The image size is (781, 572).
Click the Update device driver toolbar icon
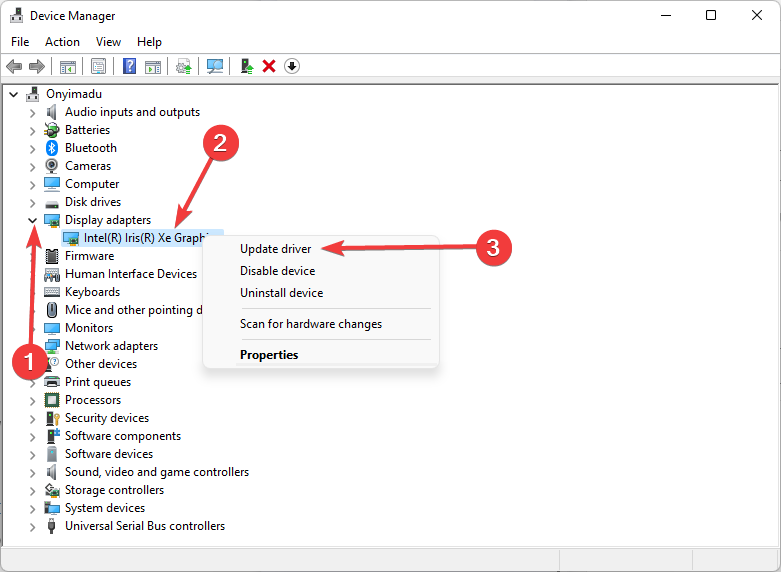pyautogui.click(x=184, y=66)
